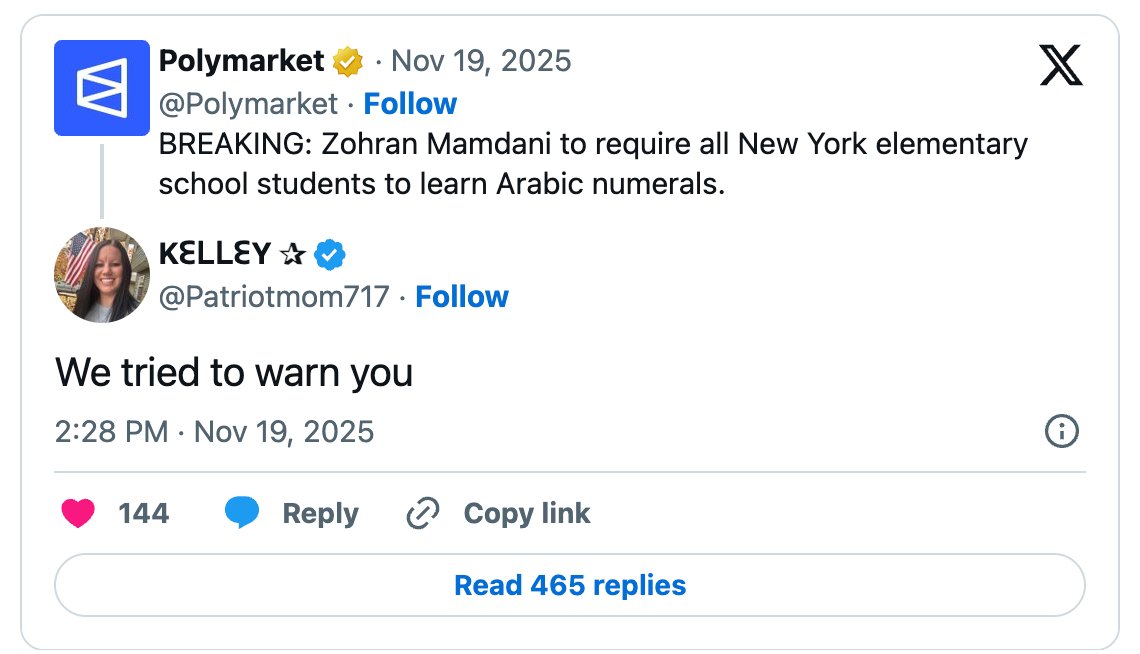Follow the Polymarket account
Image resolution: width=1140 pixels, height=654 pixels.
tap(410, 104)
